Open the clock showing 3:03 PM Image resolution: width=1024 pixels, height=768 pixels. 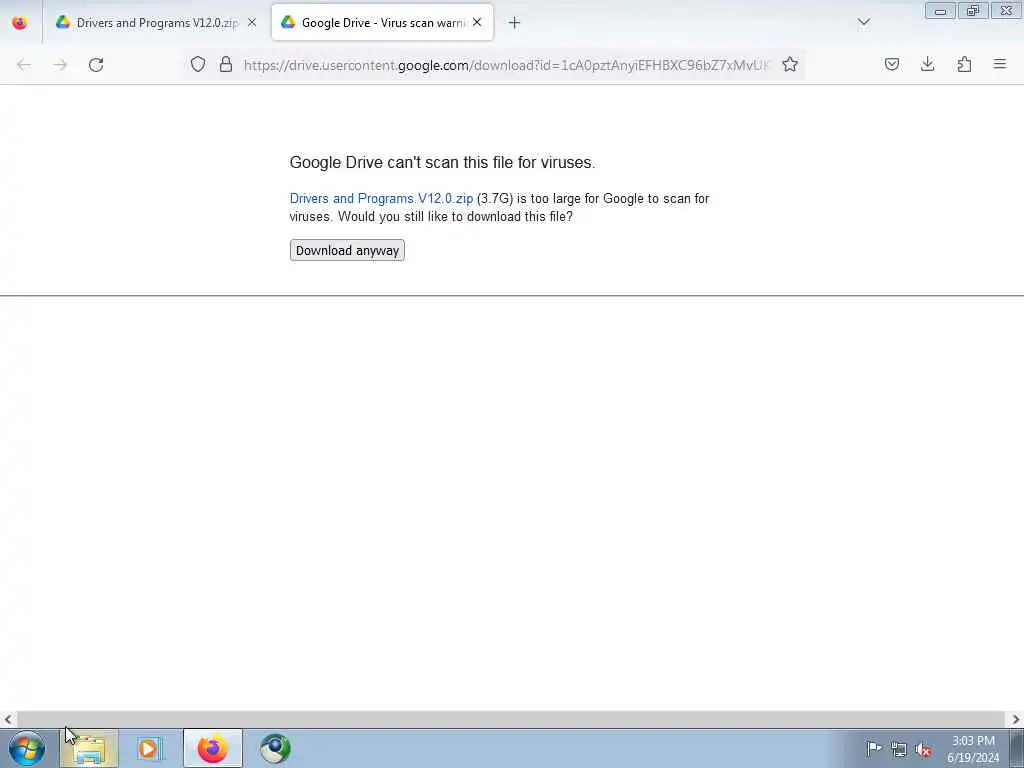coord(973,749)
